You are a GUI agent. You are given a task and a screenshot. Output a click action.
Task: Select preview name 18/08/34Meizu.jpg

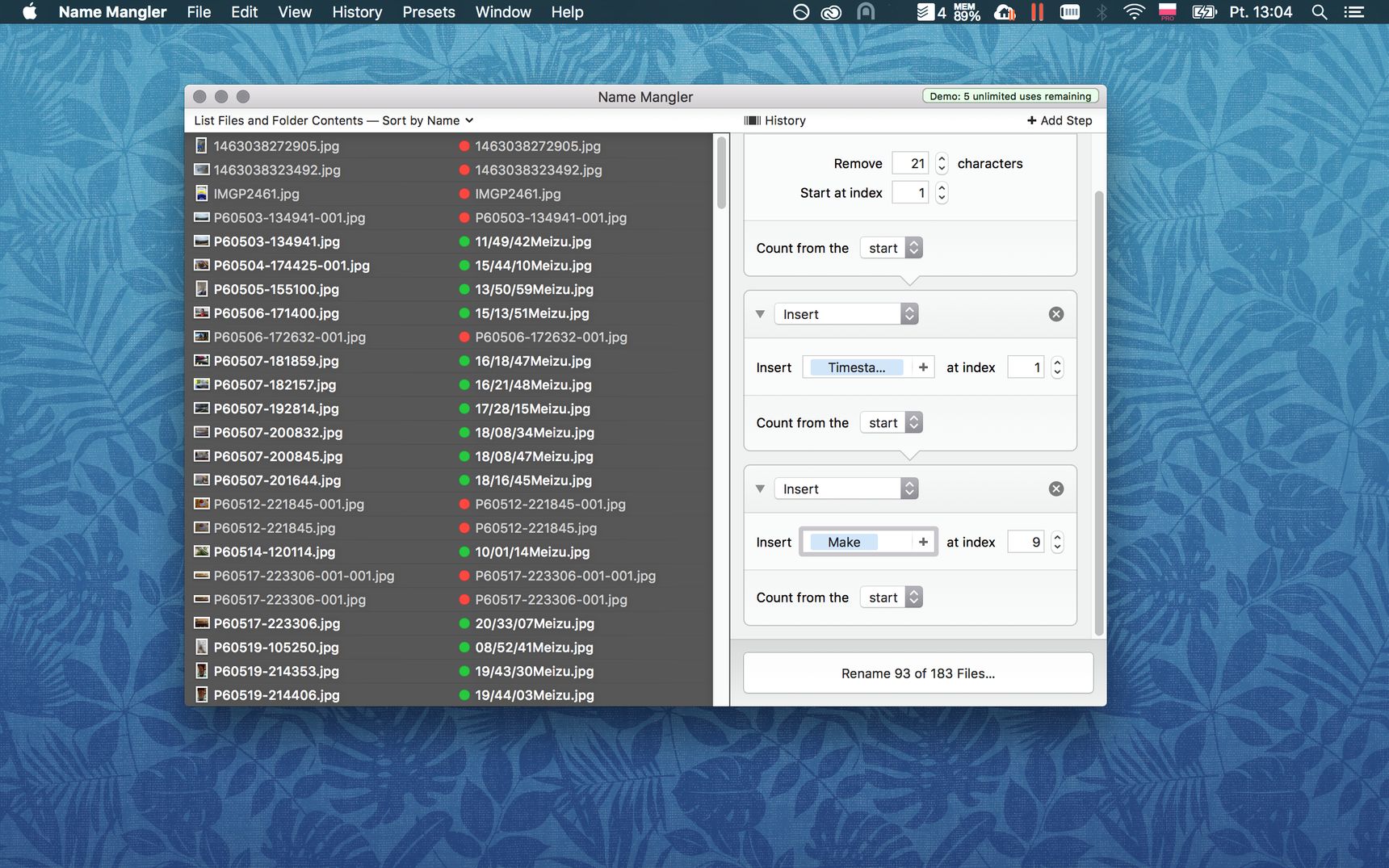pos(535,433)
